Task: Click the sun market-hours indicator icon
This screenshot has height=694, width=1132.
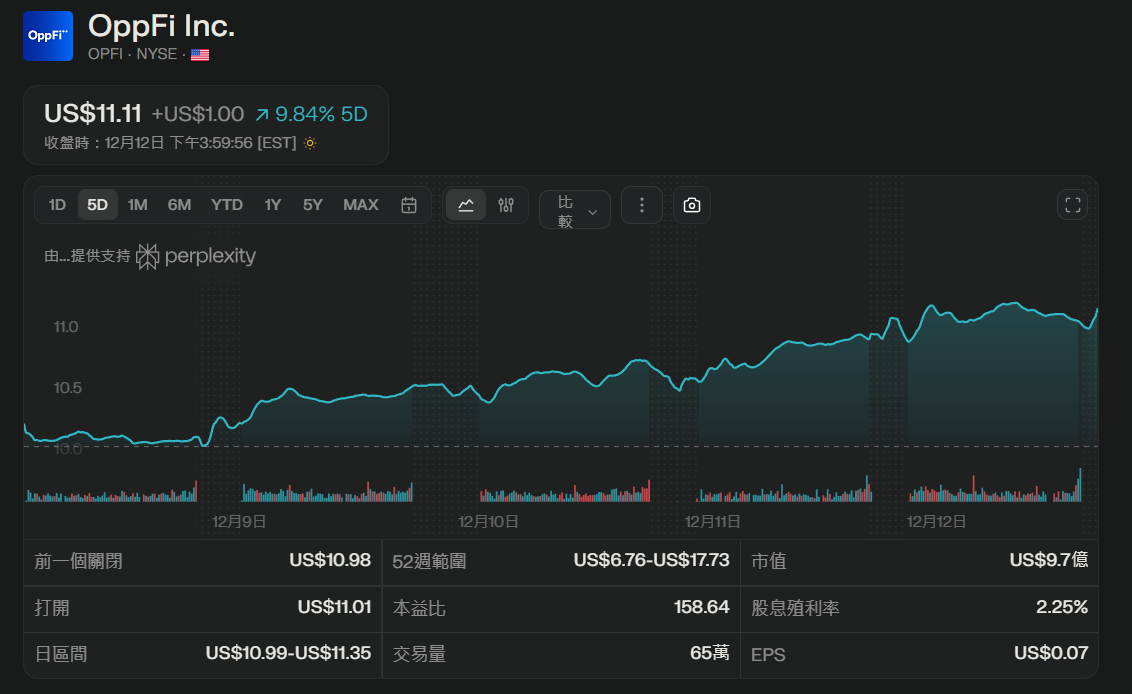Action: tap(310, 143)
